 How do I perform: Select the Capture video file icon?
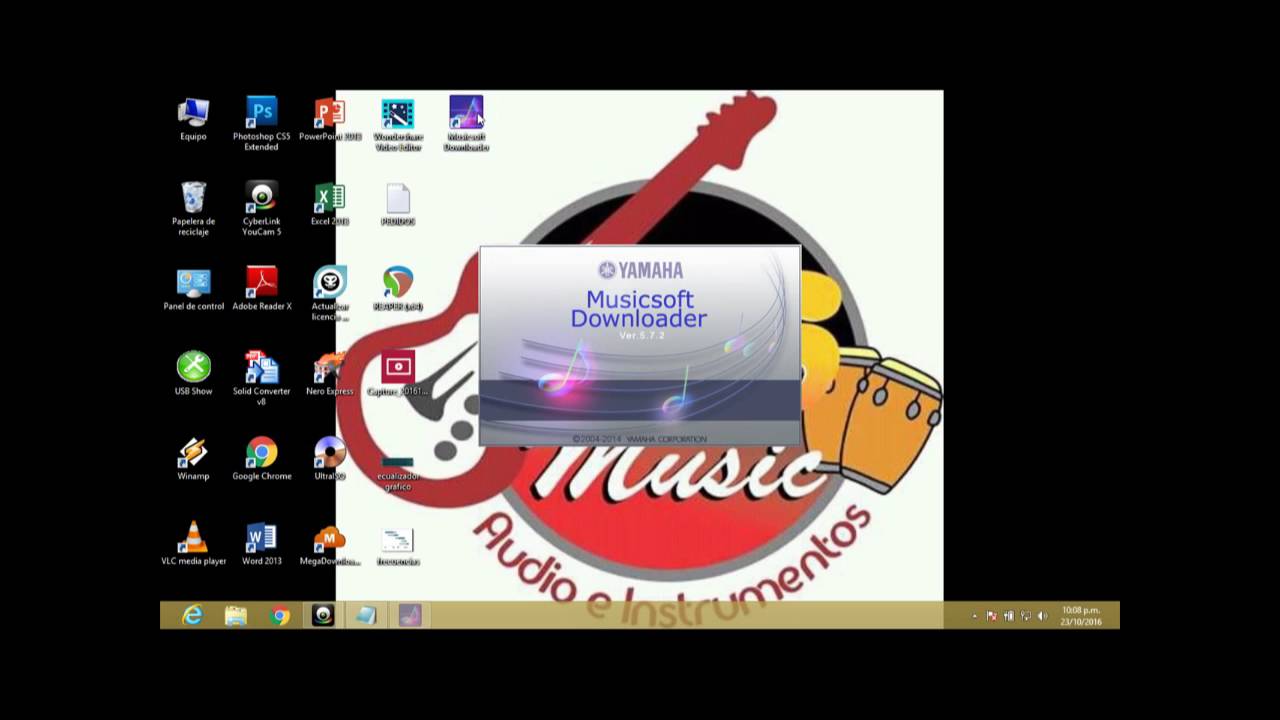click(x=398, y=374)
